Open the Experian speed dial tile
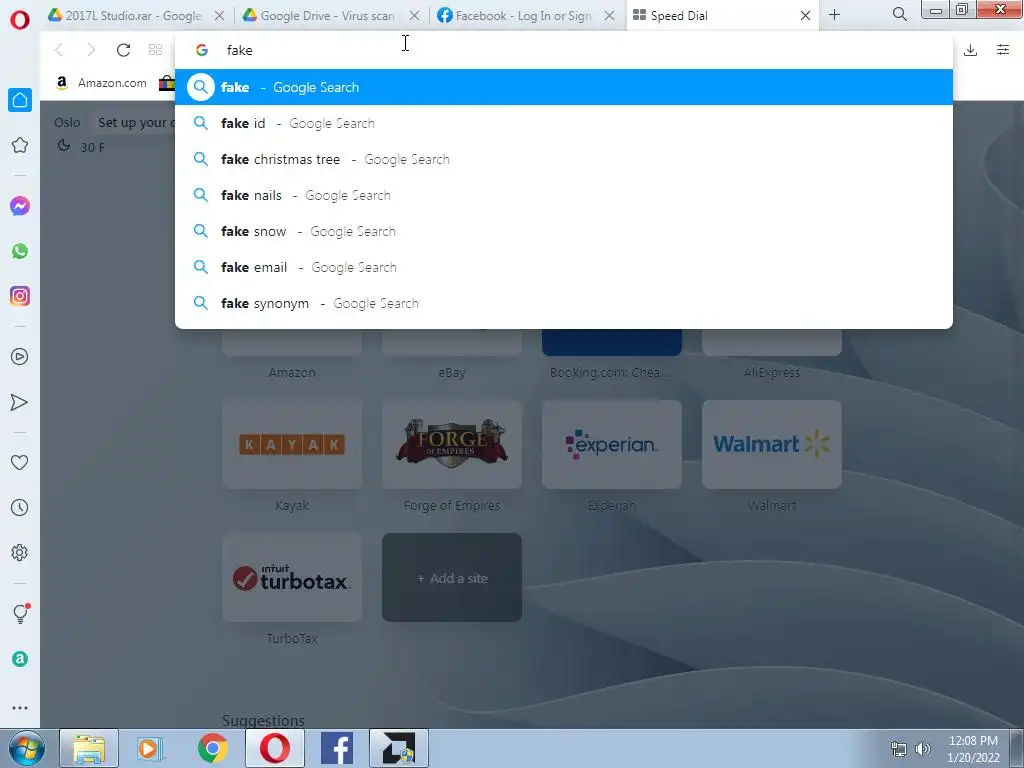Viewport: 1024px width, 768px height. [612, 444]
